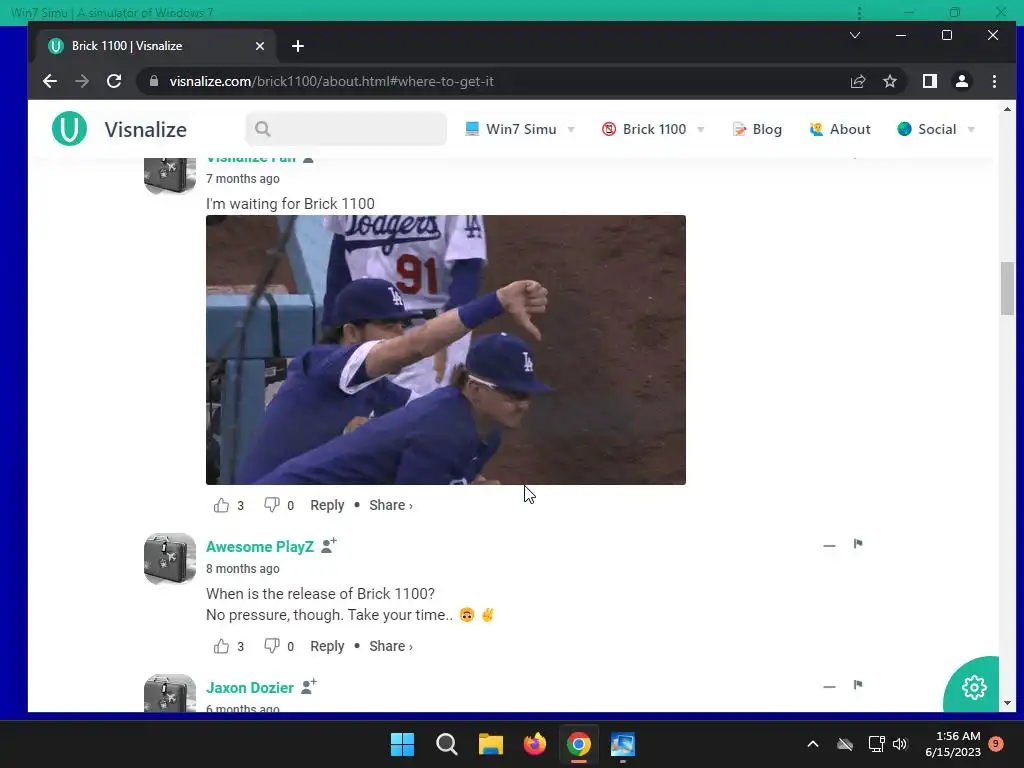Share this page from the address bar
This screenshot has height=768, width=1024.
tap(857, 81)
